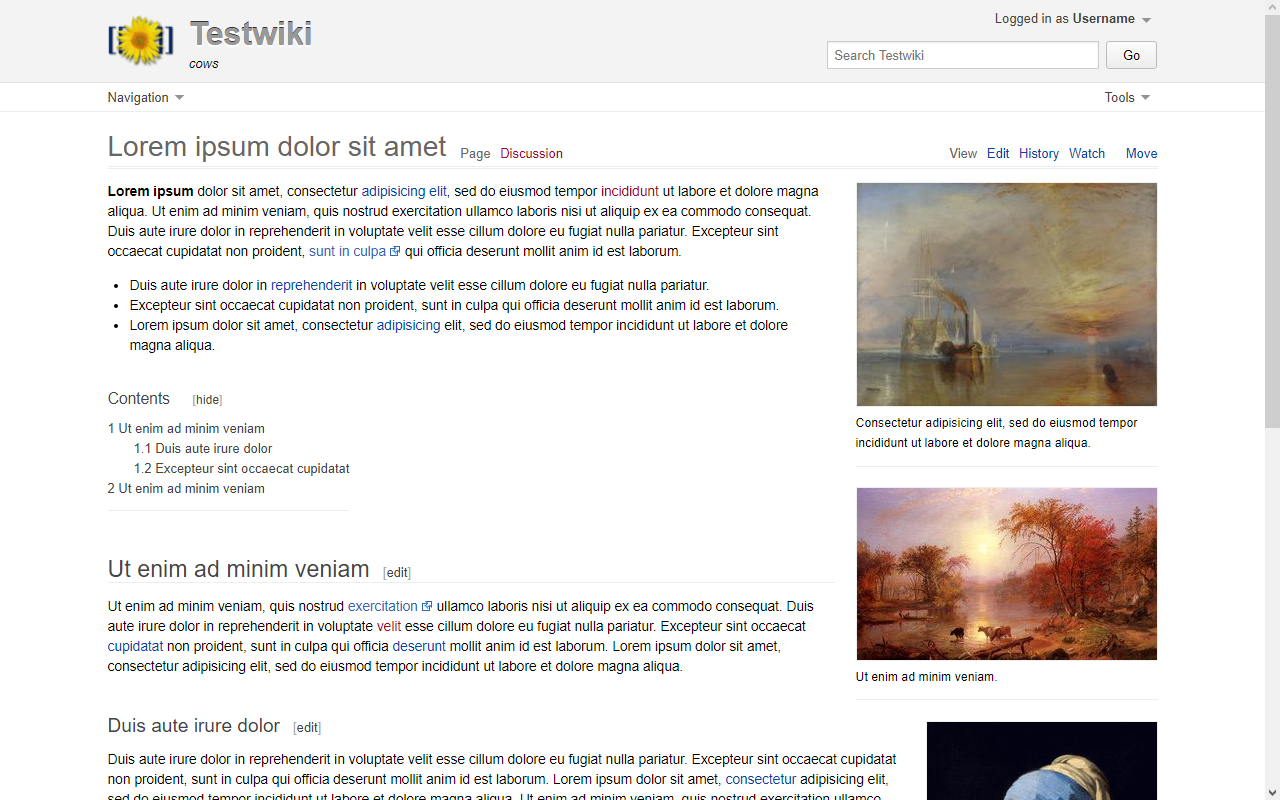
Task: Focus the Search Testwiki input field
Action: (x=963, y=55)
